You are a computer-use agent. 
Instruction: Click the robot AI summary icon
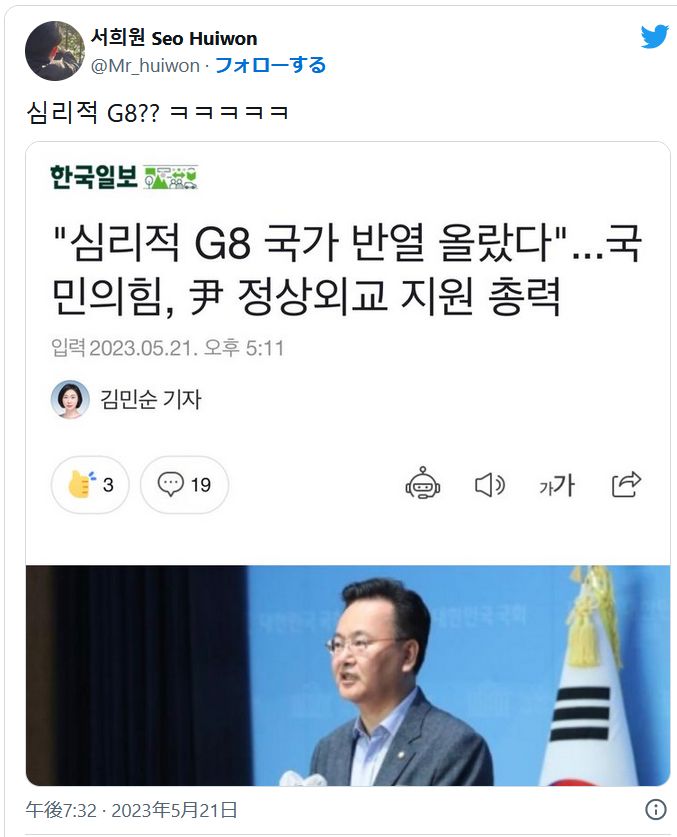tap(423, 484)
